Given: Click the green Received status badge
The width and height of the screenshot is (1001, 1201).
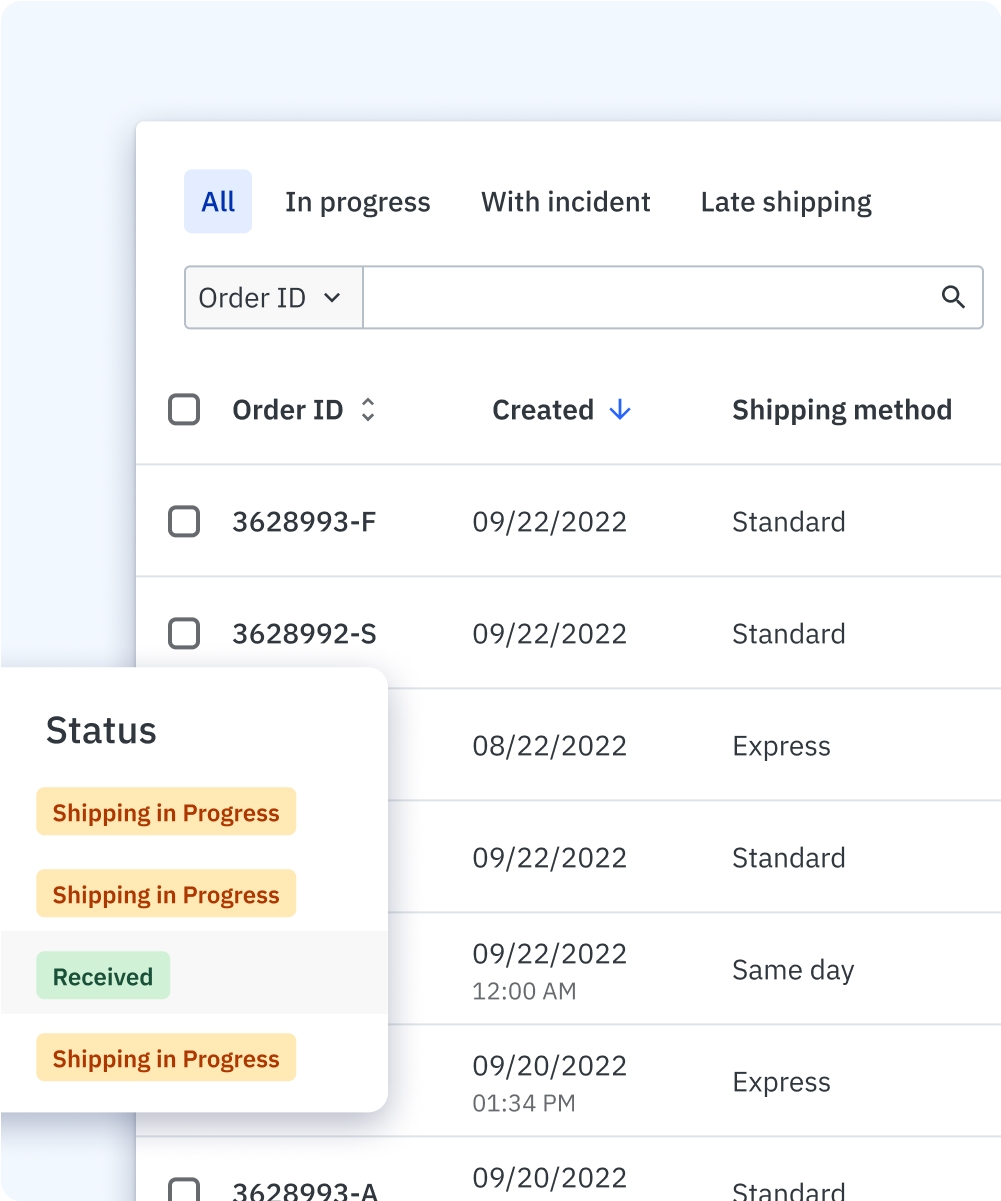Looking at the screenshot, I should [x=103, y=976].
